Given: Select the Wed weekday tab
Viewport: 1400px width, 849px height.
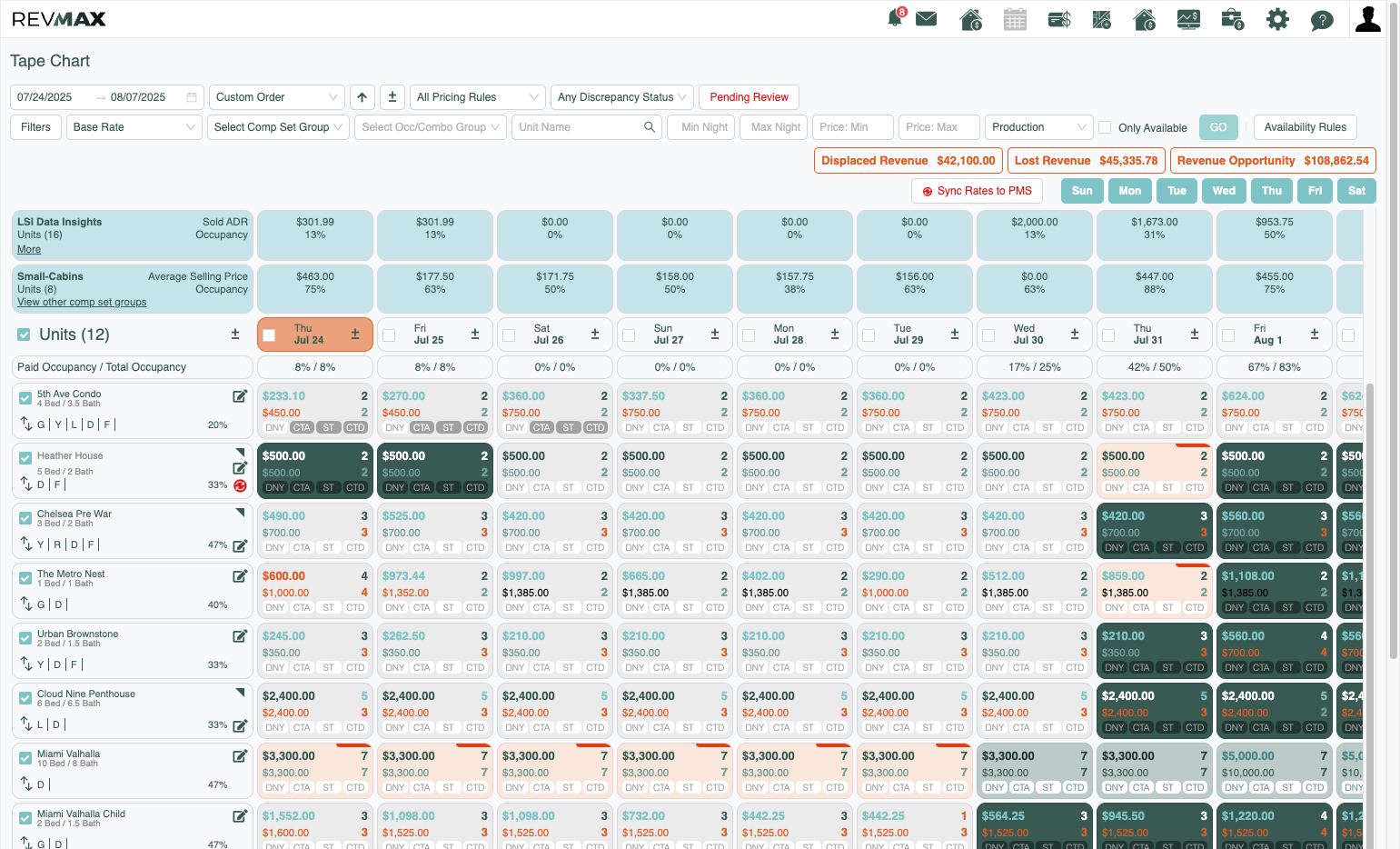Looking at the screenshot, I should pyautogui.click(x=1225, y=191).
